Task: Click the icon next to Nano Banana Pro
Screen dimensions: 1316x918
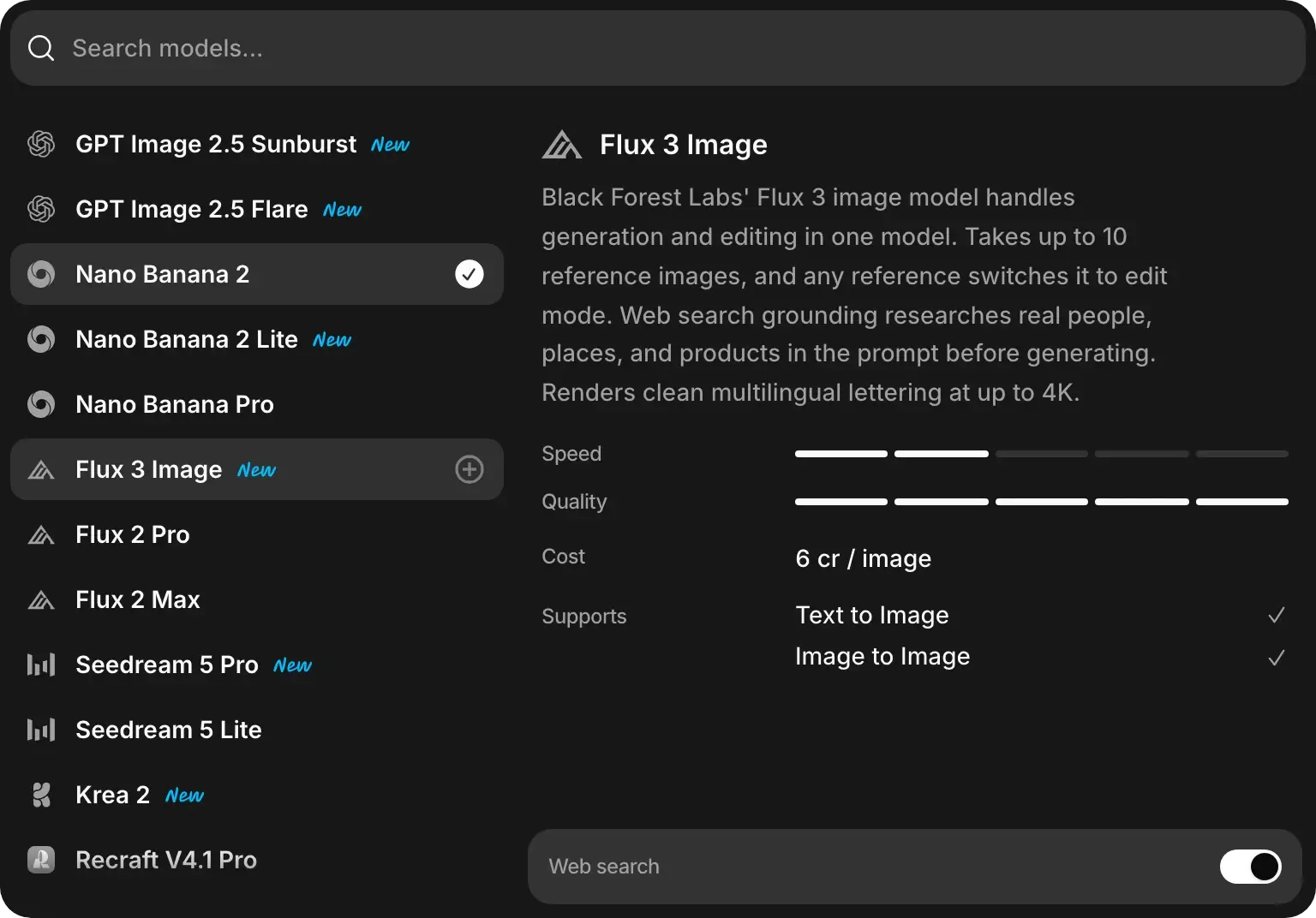Action: coord(41,404)
